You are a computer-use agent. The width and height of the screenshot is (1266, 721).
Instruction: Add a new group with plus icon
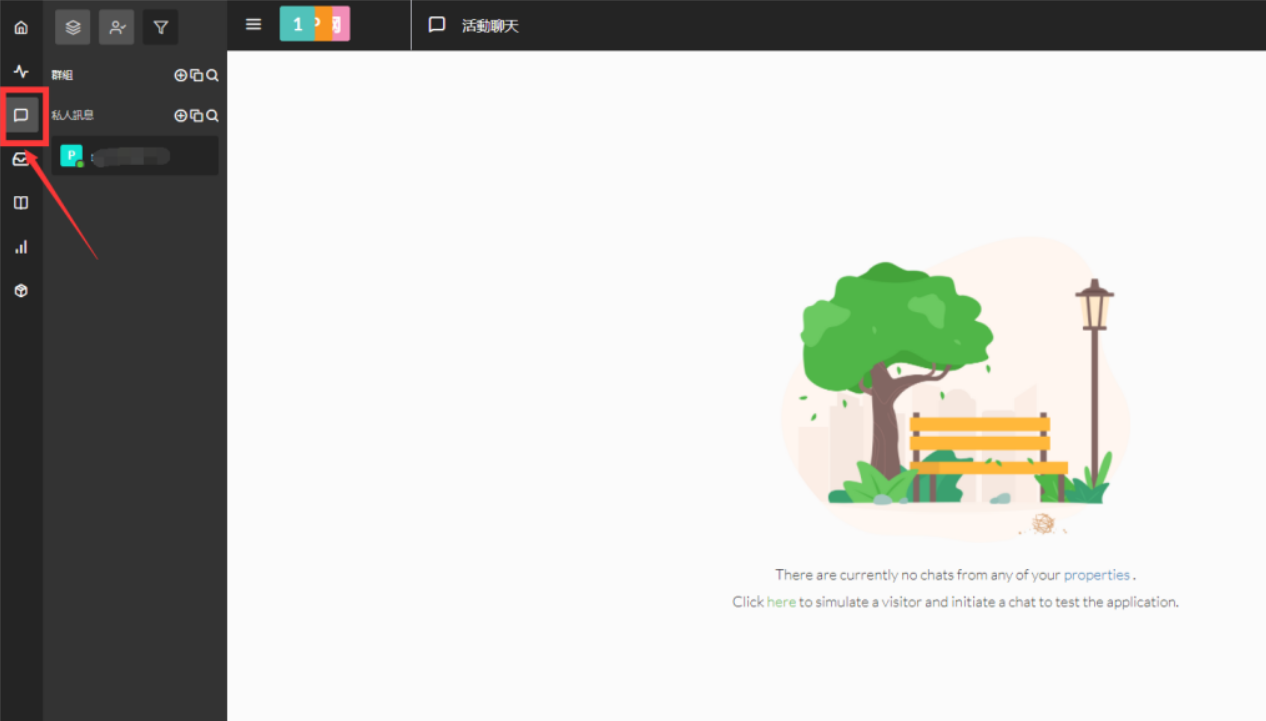pyautogui.click(x=181, y=75)
